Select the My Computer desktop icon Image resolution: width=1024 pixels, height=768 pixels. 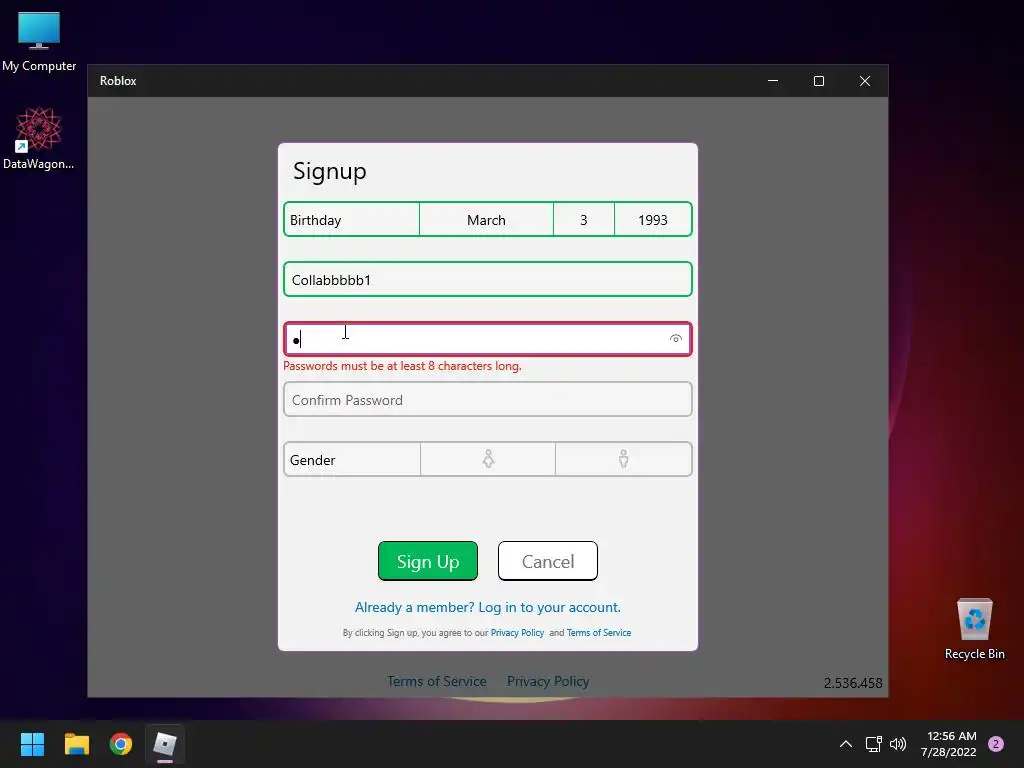click(x=39, y=42)
